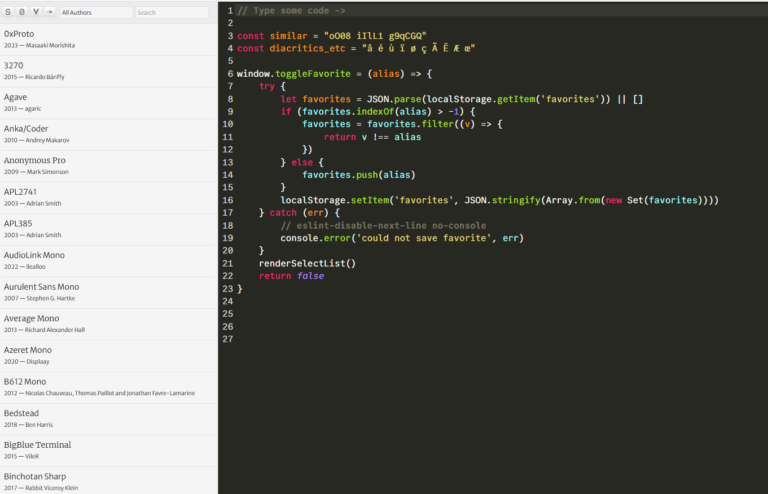Toggle the arrow ligatures filter icon
The height and width of the screenshot is (494, 768).
50,12
